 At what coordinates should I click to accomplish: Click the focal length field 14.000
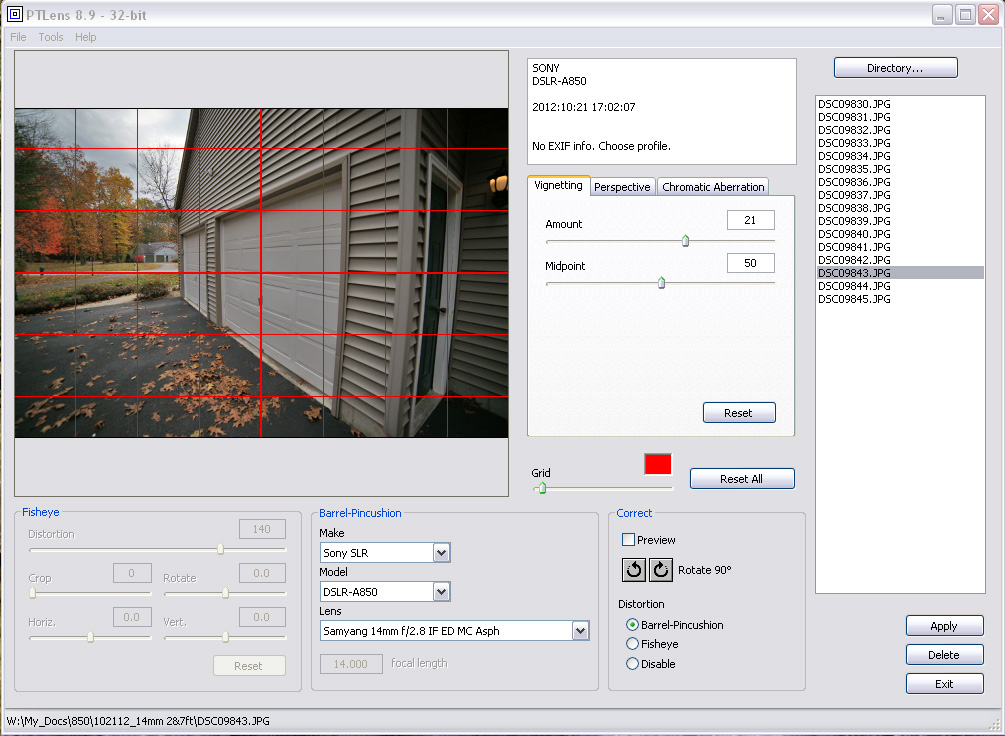[351, 664]
